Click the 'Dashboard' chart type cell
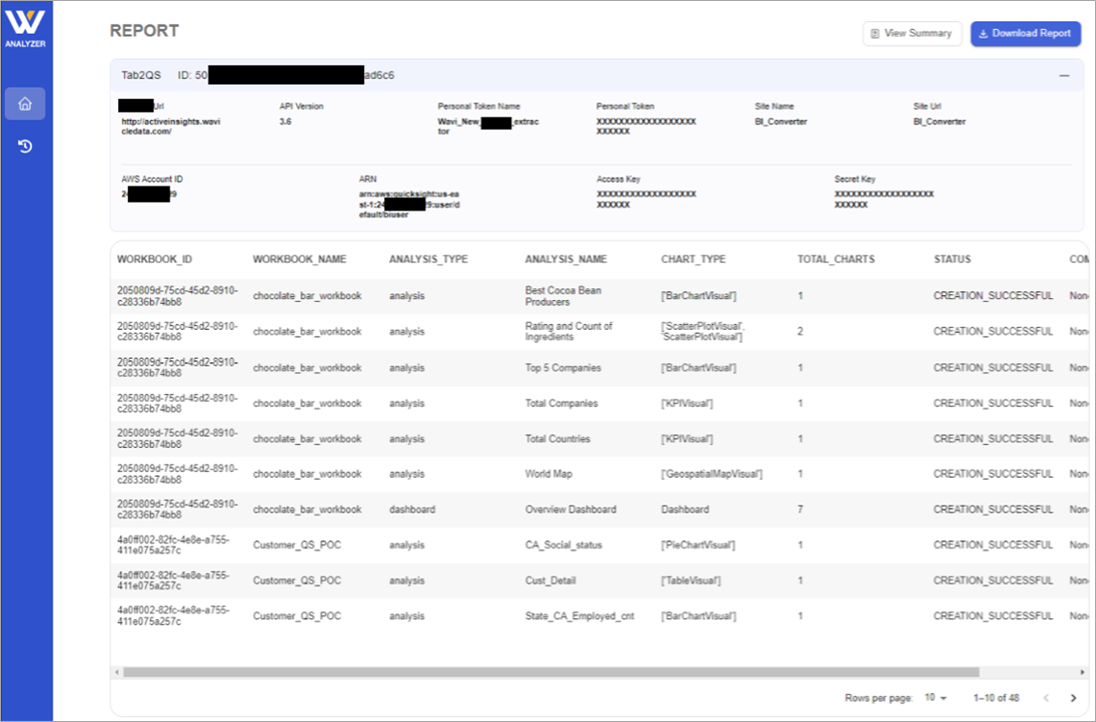 [685, 510]
